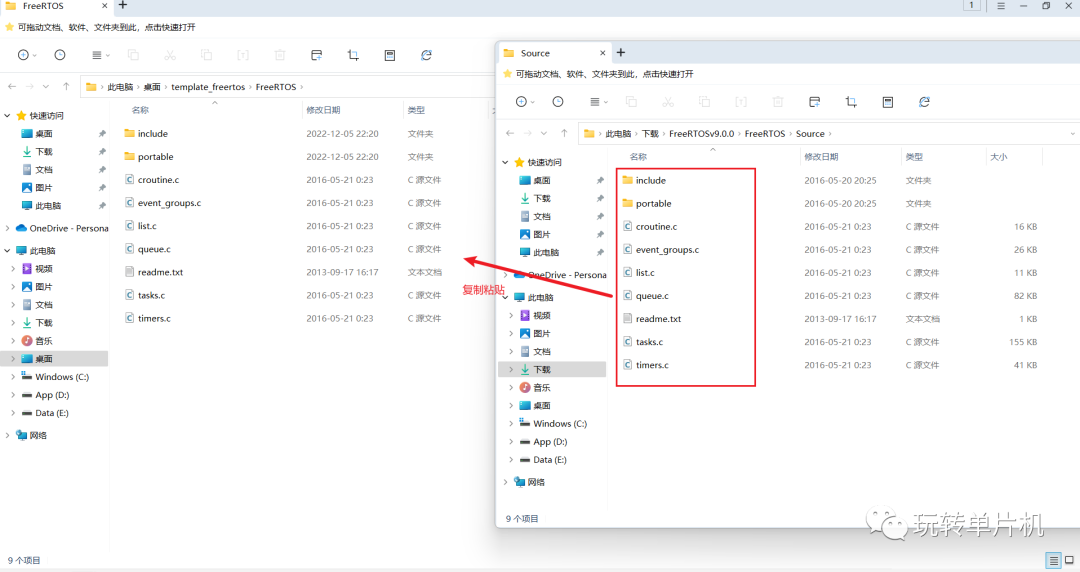This screenshot has width=1080, height=572.
Task: Add a new tab next to FreeRTOS tab
Action: tap(123, 6)
